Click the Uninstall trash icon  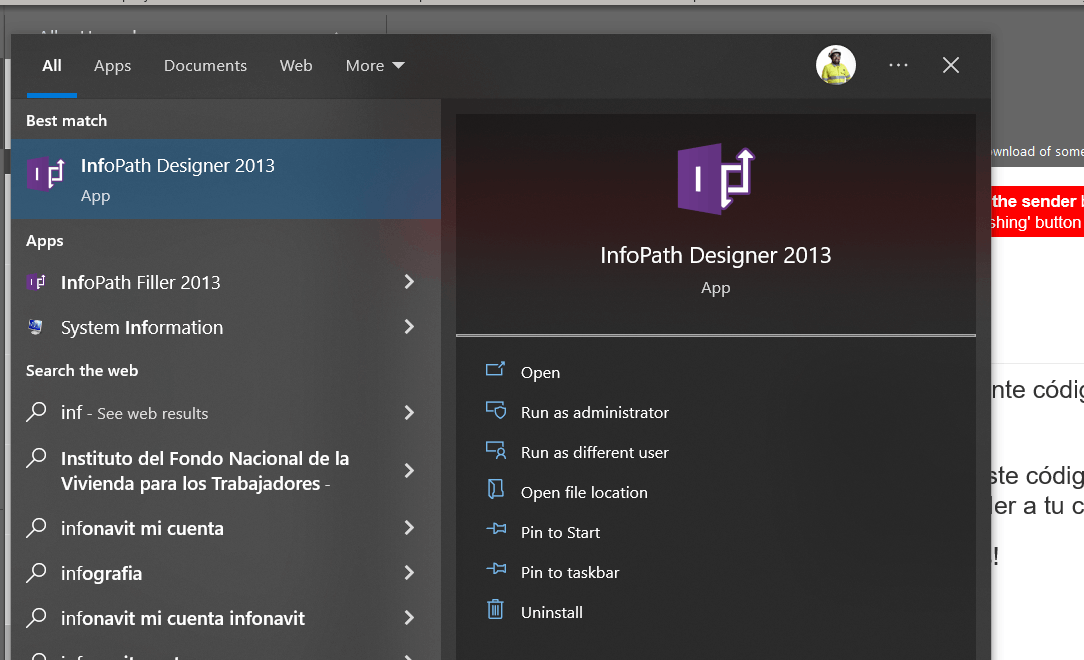coord(495,609)
